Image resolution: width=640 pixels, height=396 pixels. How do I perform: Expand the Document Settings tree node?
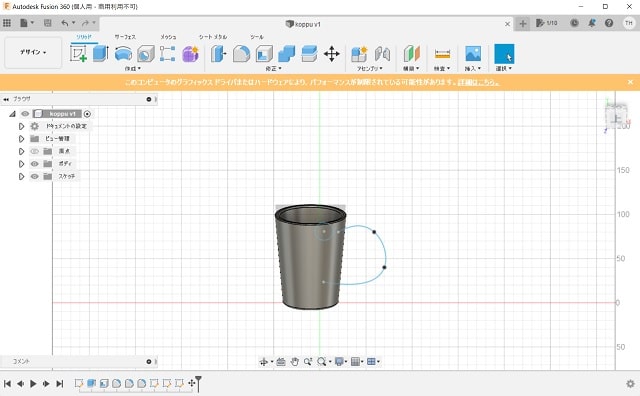(21, 126)
